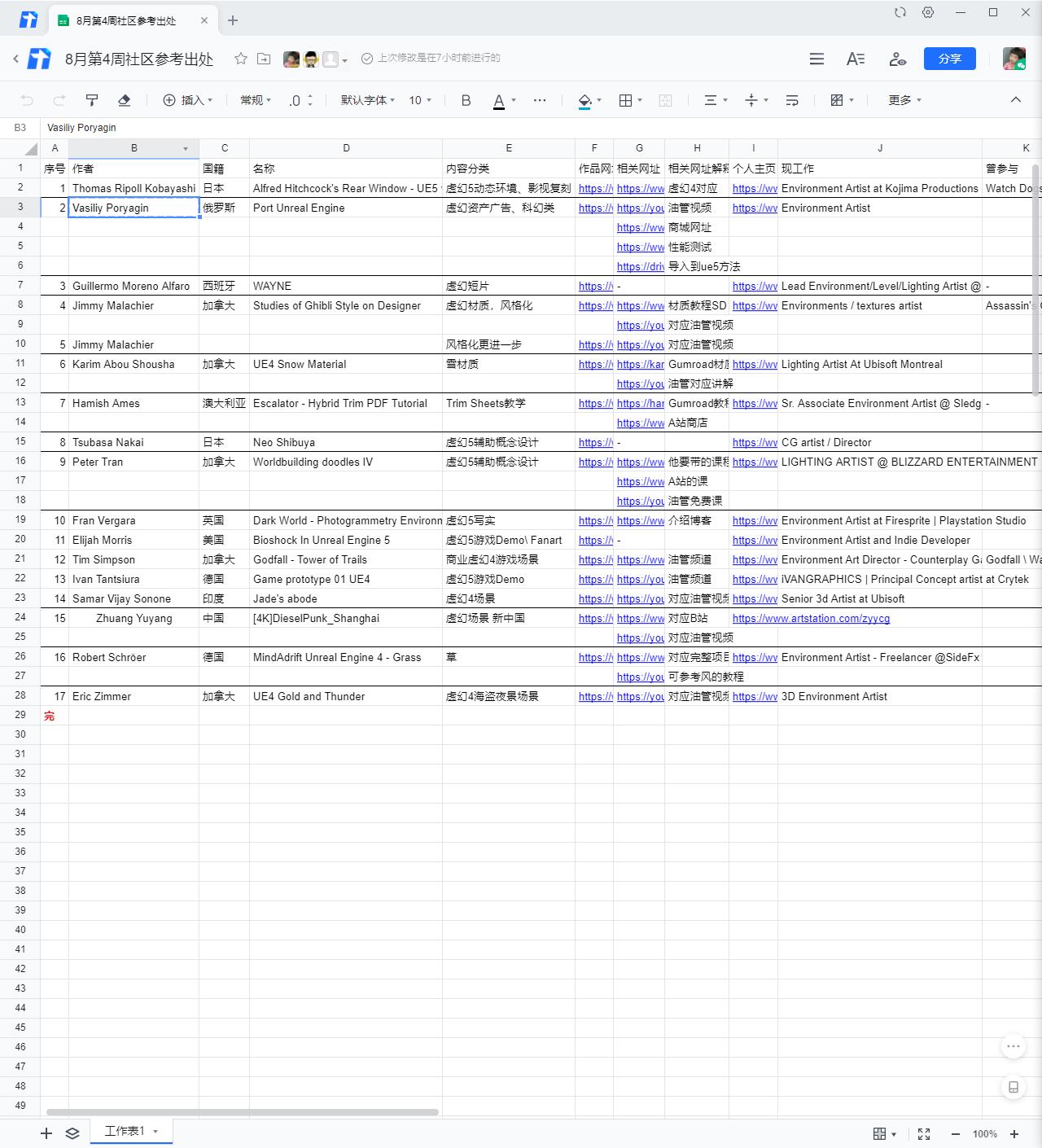This screenshot has width=1042, height=1148.
Task: Open the outline menu lines icon
Action: tap(817, 59)
